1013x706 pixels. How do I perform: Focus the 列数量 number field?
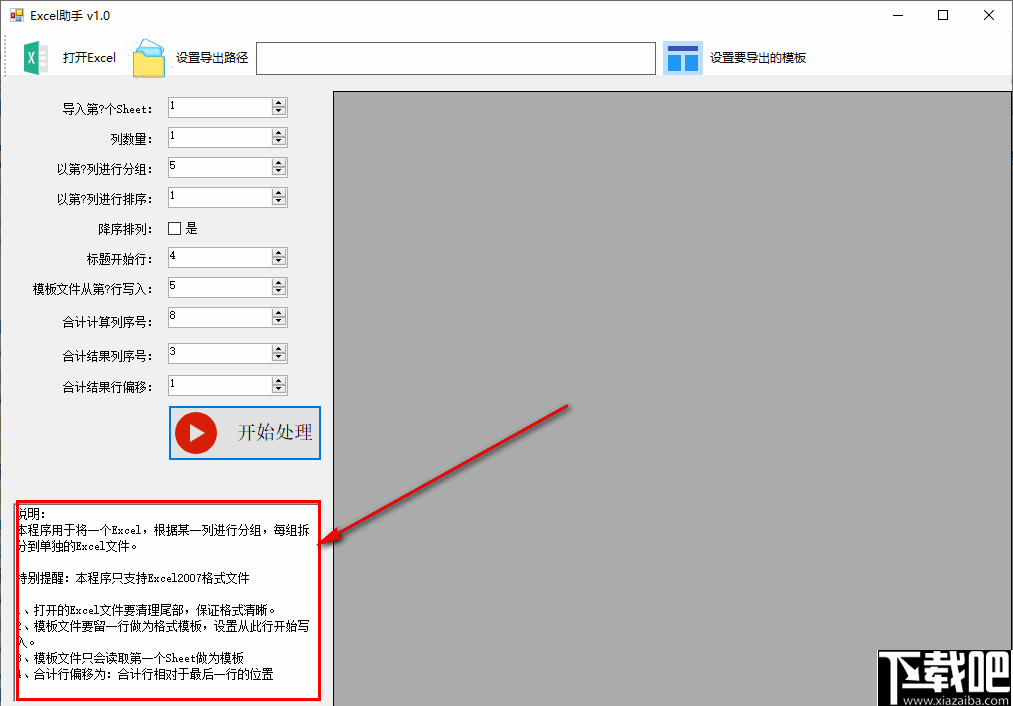pyautogui.click(x=220, y=137)
